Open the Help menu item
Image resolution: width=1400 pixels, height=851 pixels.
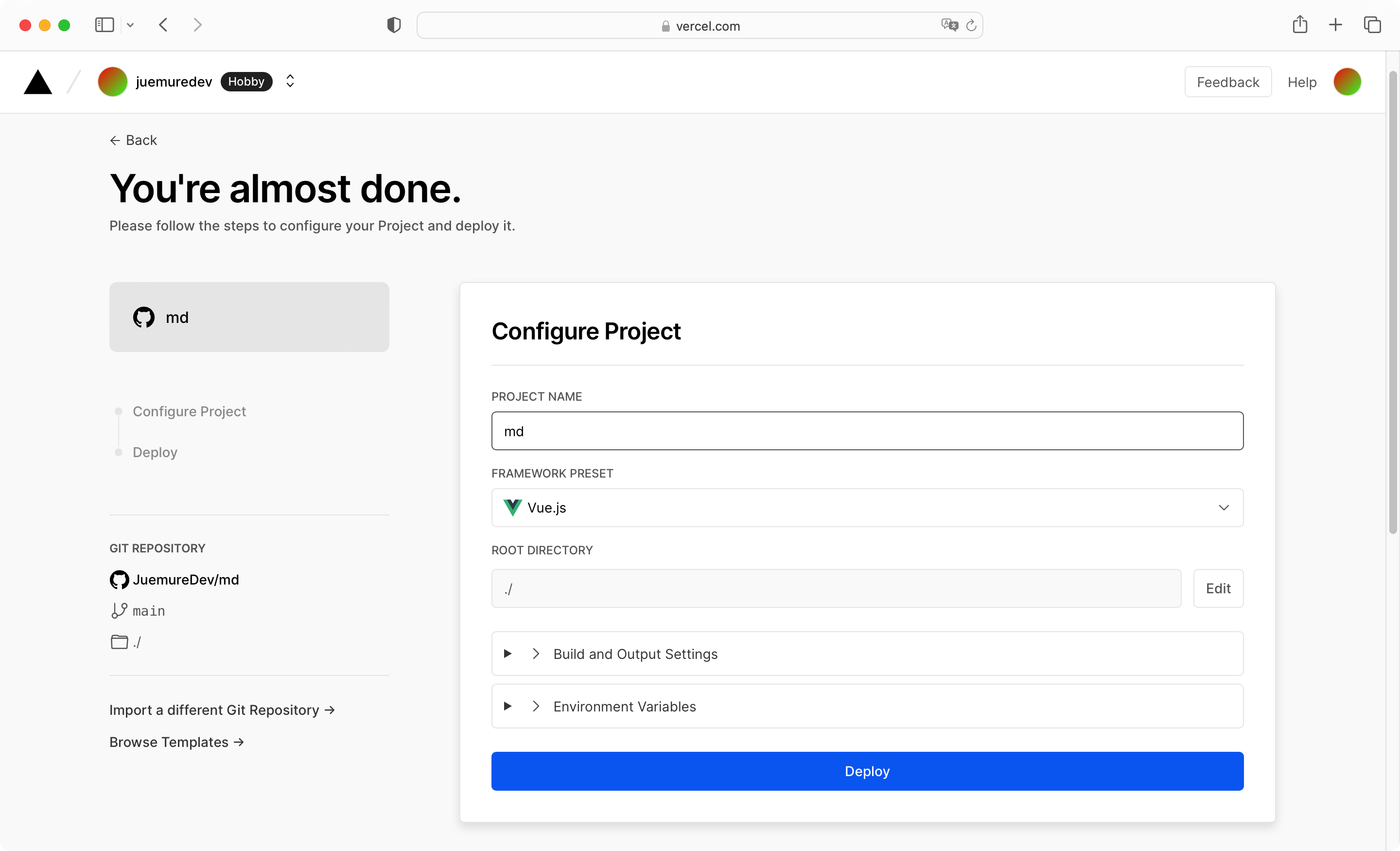tap(1302, 83)
